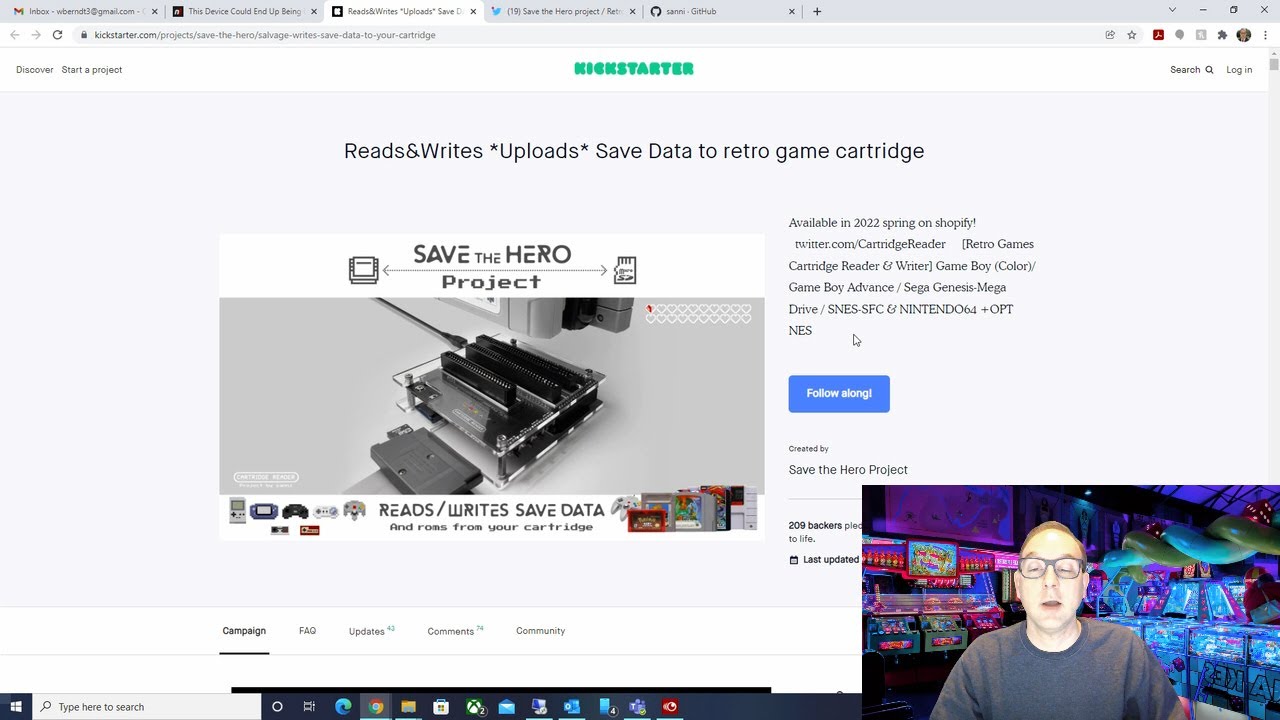1280x720 pixels.
Task: Click the Discover link
Action: coord(34,70)
